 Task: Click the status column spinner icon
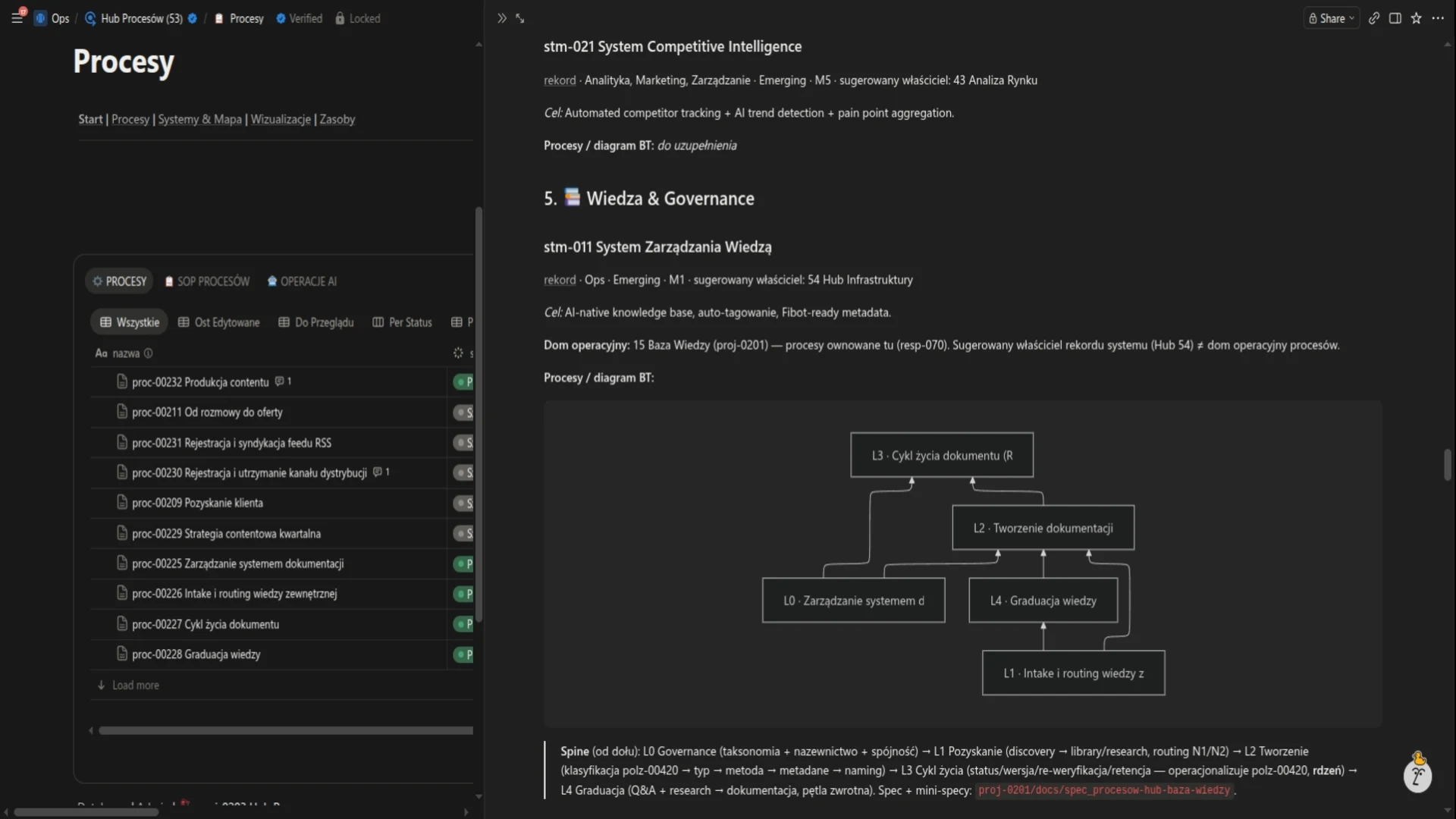click(x=458, y=353)
